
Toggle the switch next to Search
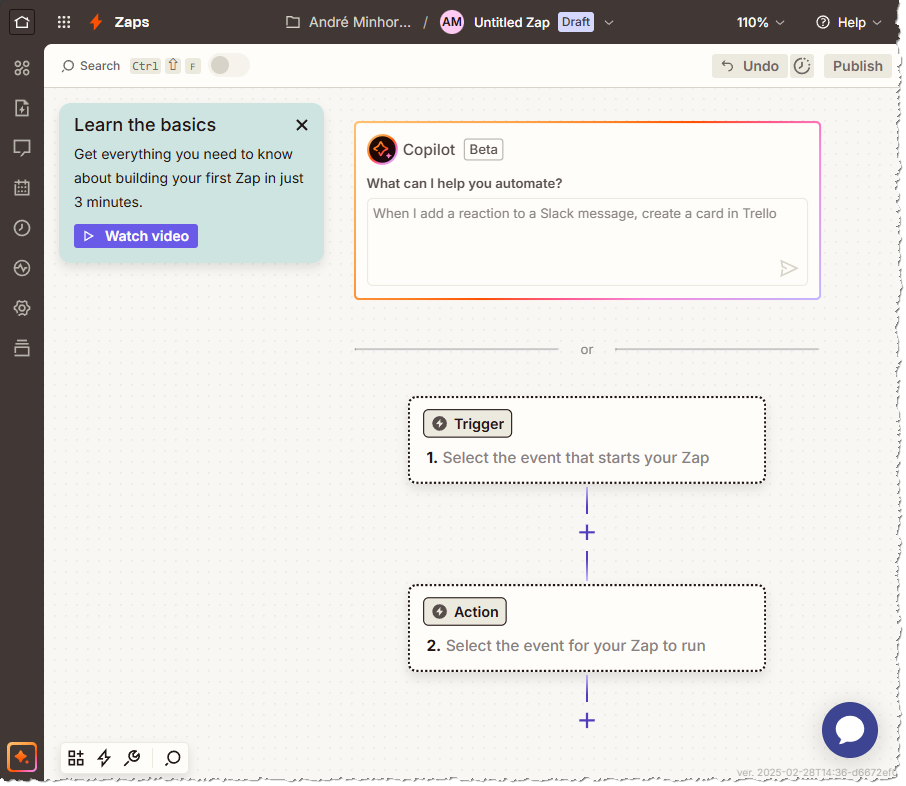pos(229,66)
